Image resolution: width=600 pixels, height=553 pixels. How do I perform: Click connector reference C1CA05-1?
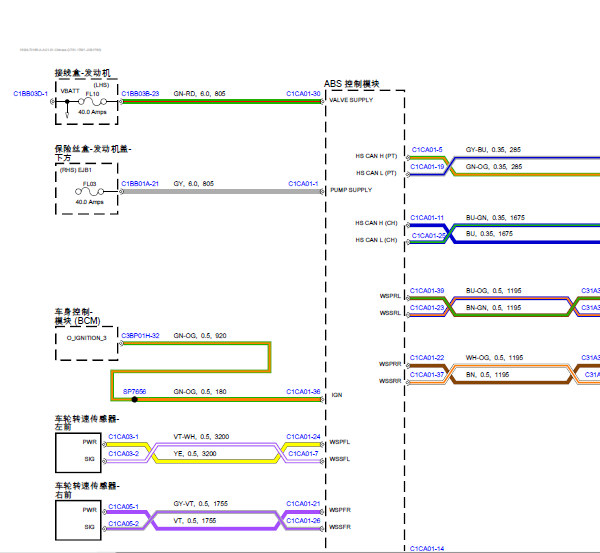124,507
